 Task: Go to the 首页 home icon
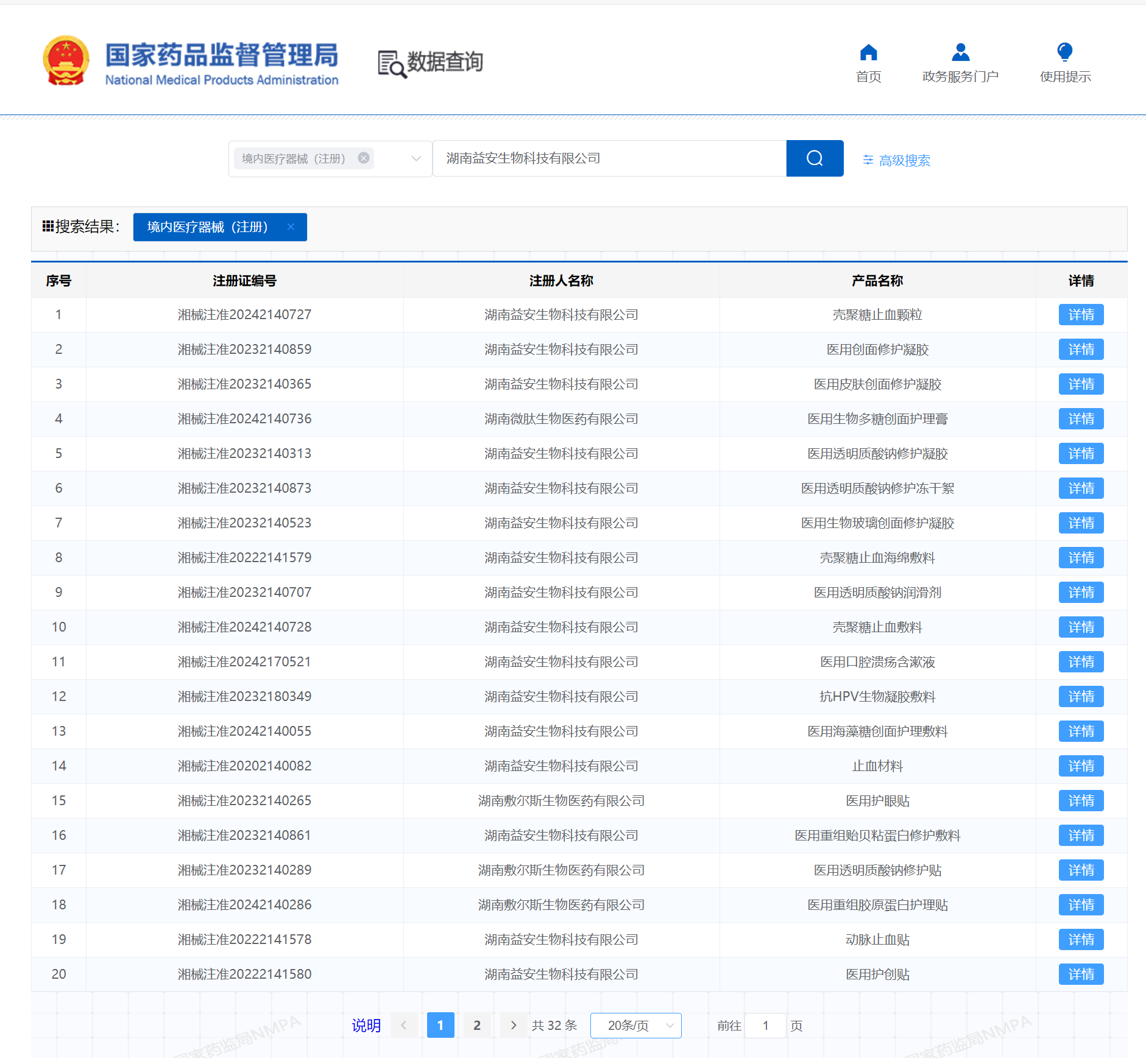pyautogui.click(x=868, y=53)
